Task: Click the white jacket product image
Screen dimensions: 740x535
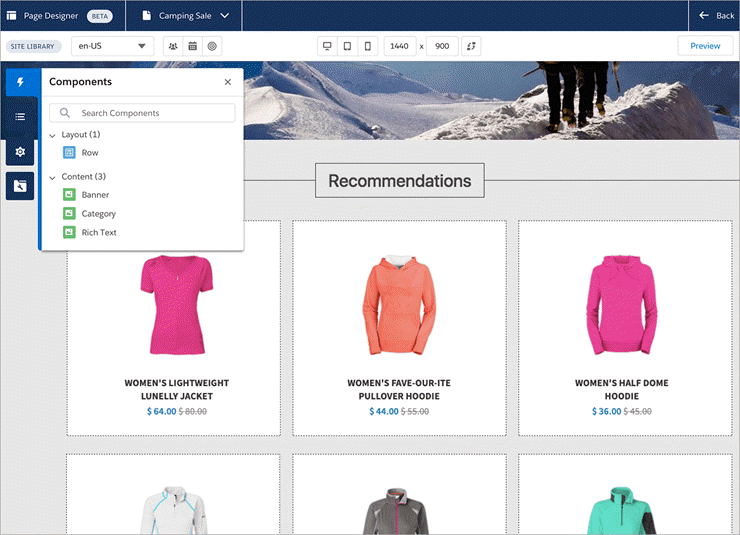Action: [x=174, y=510]
